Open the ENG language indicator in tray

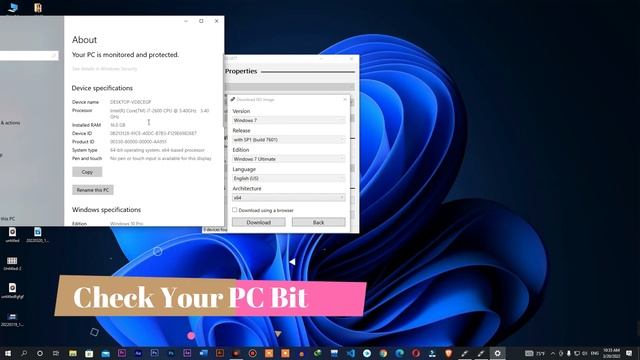pyautogui.click(x=595, y=353)
